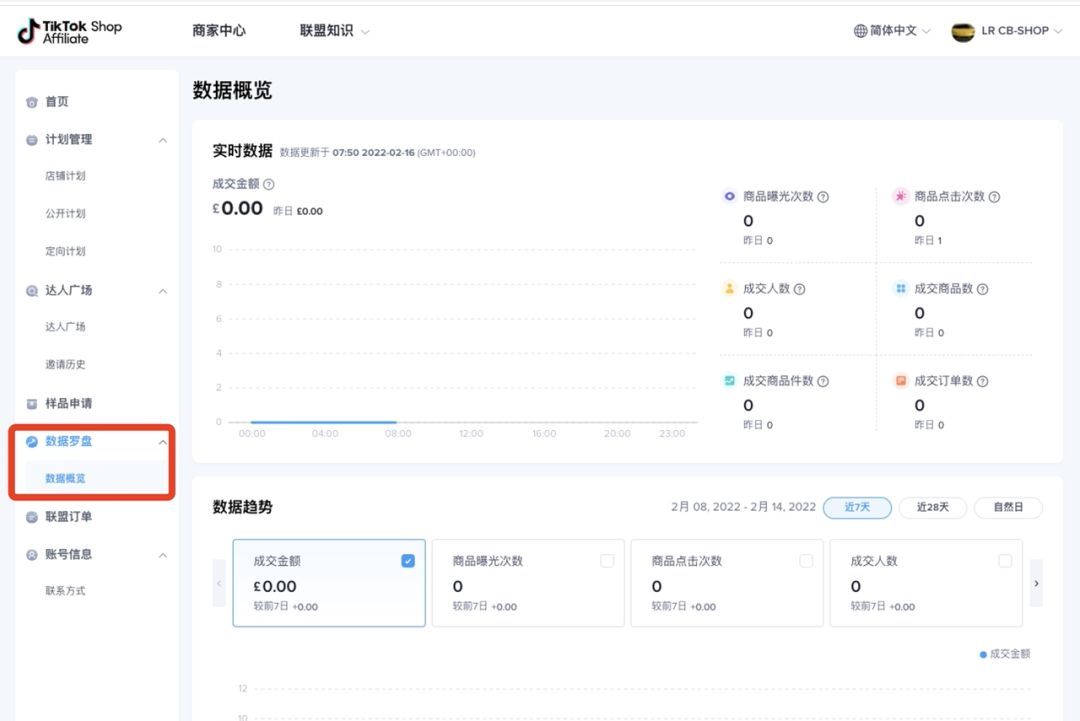Click the 数据概览 page heading
Screen dimensions: 1080x721
232,90
